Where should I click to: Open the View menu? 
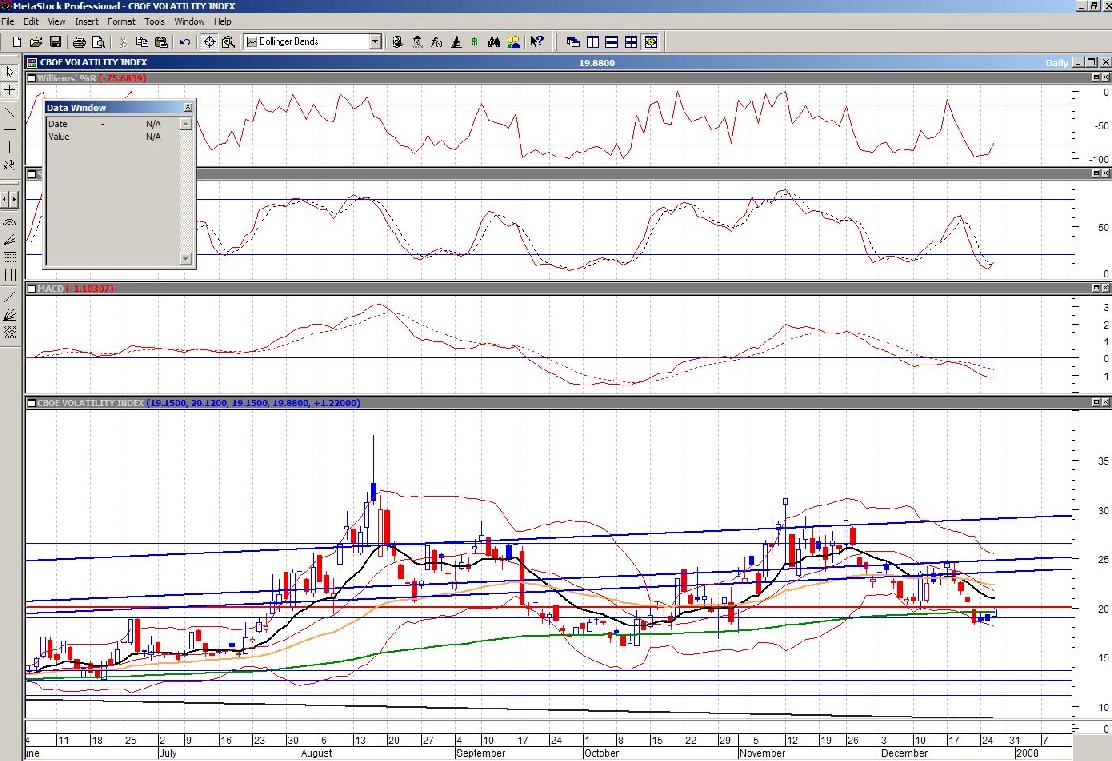[57, 21]
